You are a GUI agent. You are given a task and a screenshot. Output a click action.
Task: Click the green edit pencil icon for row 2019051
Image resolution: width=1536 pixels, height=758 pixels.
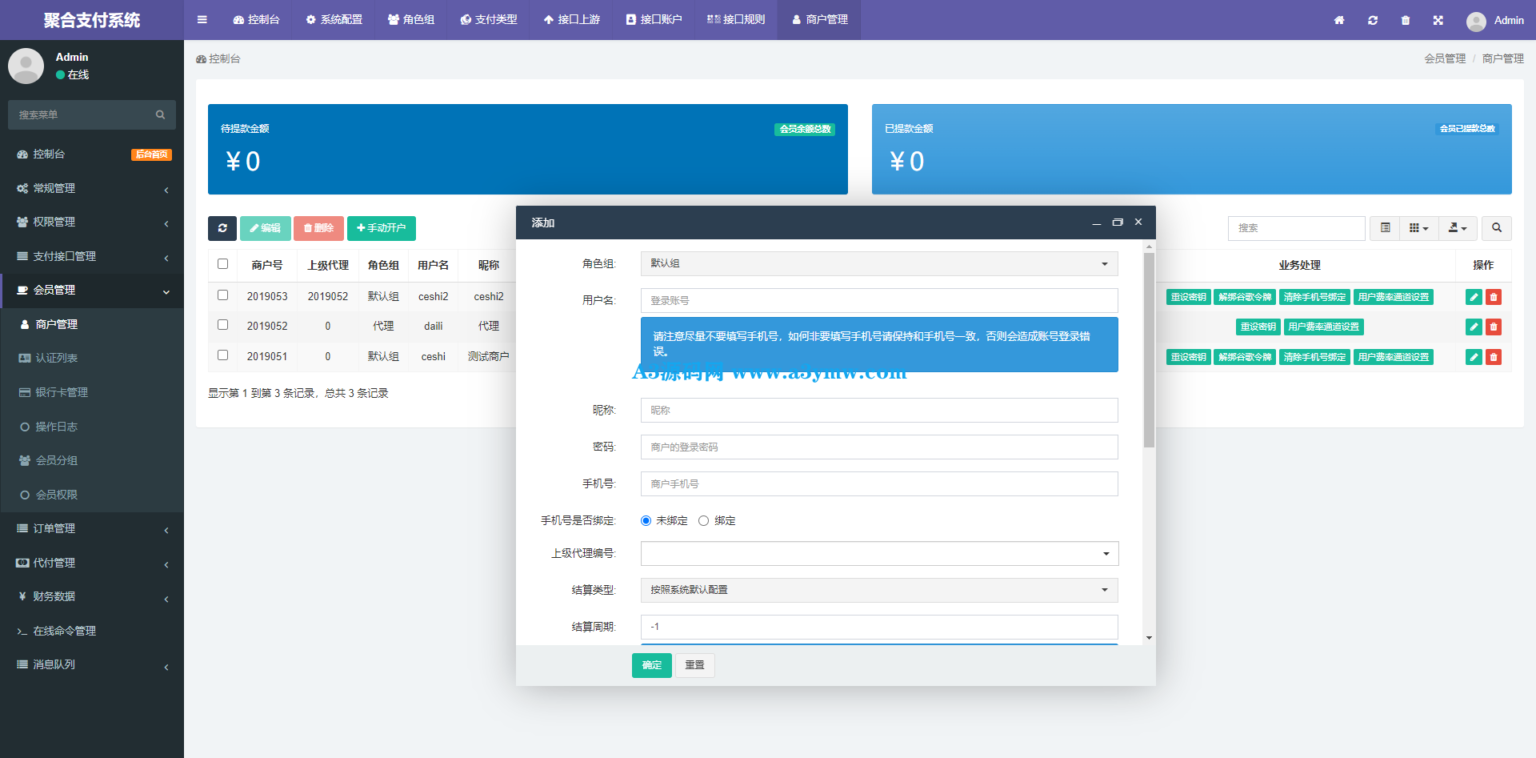tap(1474, 357)
